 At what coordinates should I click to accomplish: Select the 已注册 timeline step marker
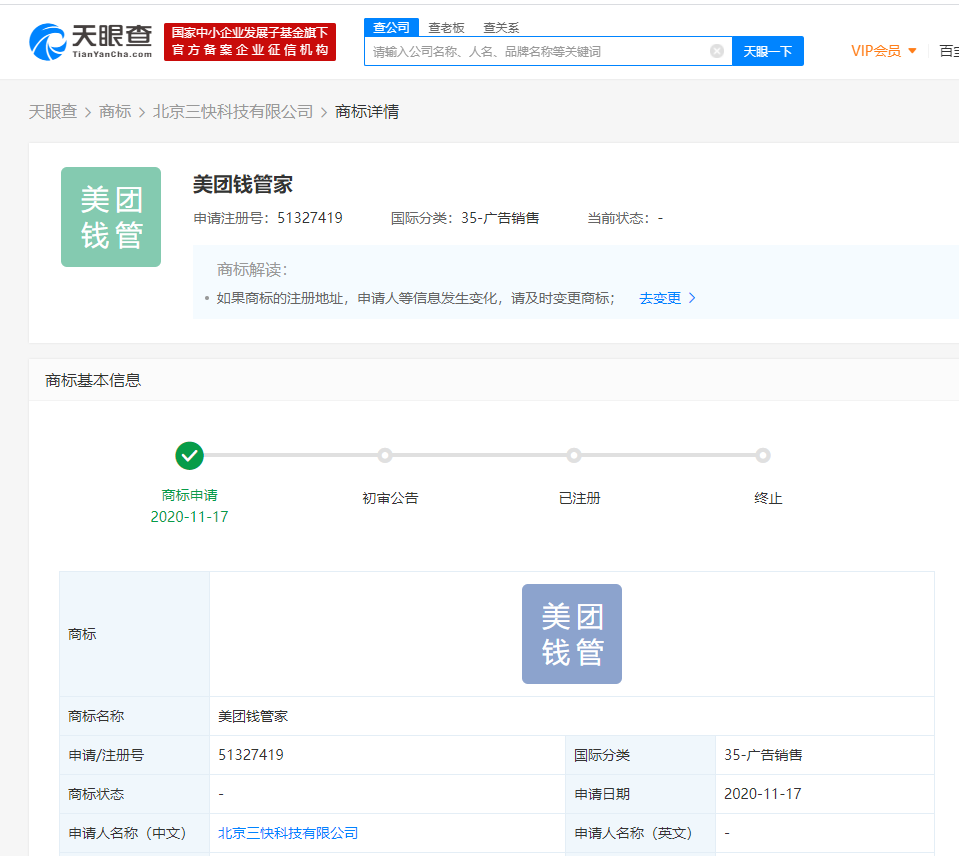pyautogui.click(x=574, y=456)
